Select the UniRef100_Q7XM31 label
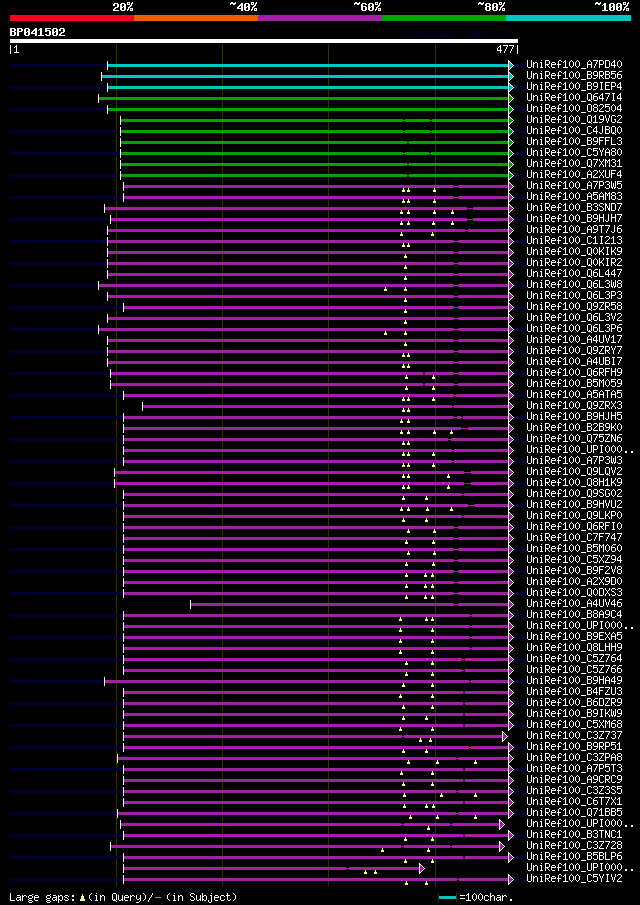This screenshot has height=905, width=640. [x=574, y=163]
